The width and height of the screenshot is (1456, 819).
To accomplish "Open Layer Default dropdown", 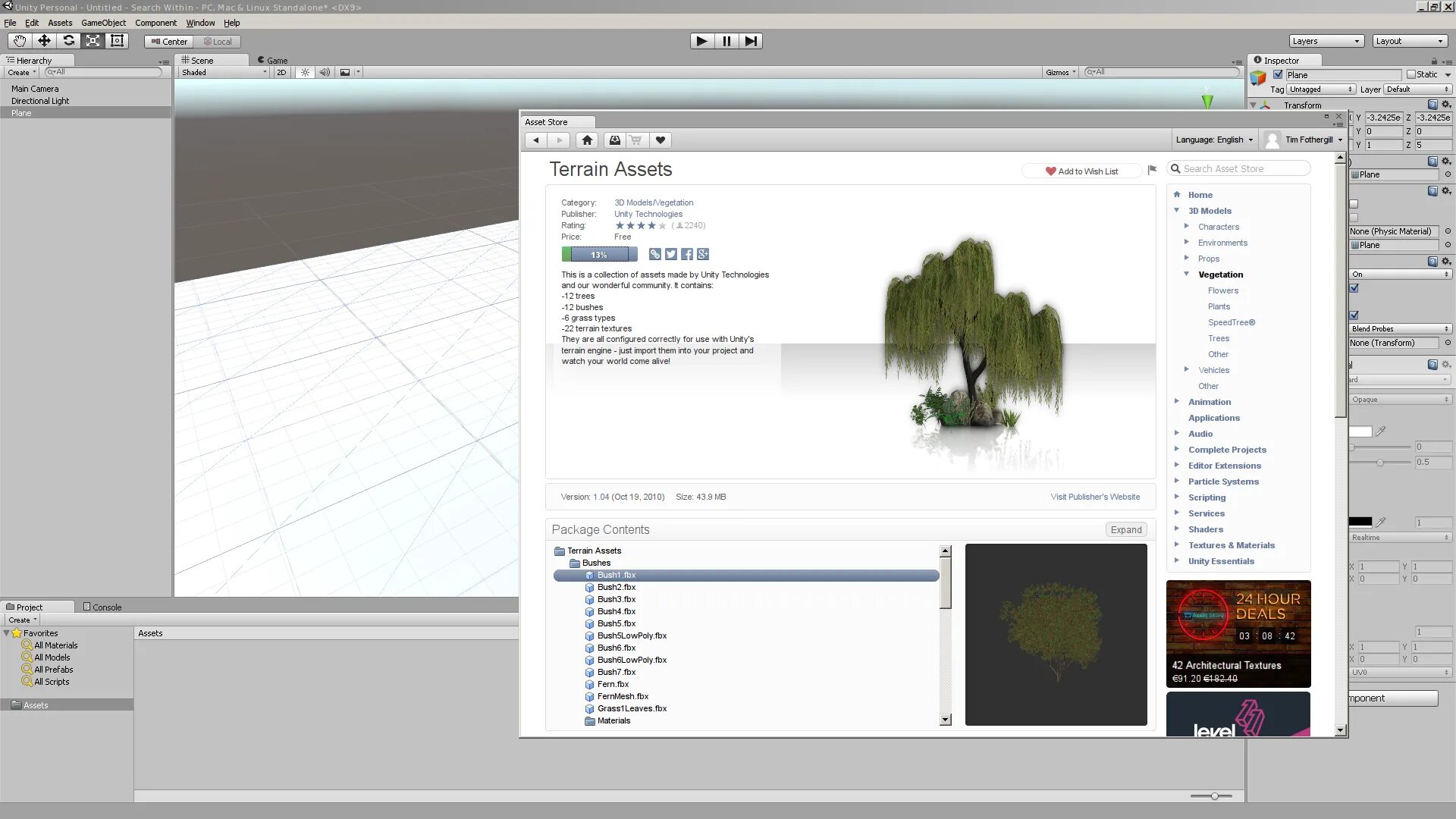I will point(1417,89).
